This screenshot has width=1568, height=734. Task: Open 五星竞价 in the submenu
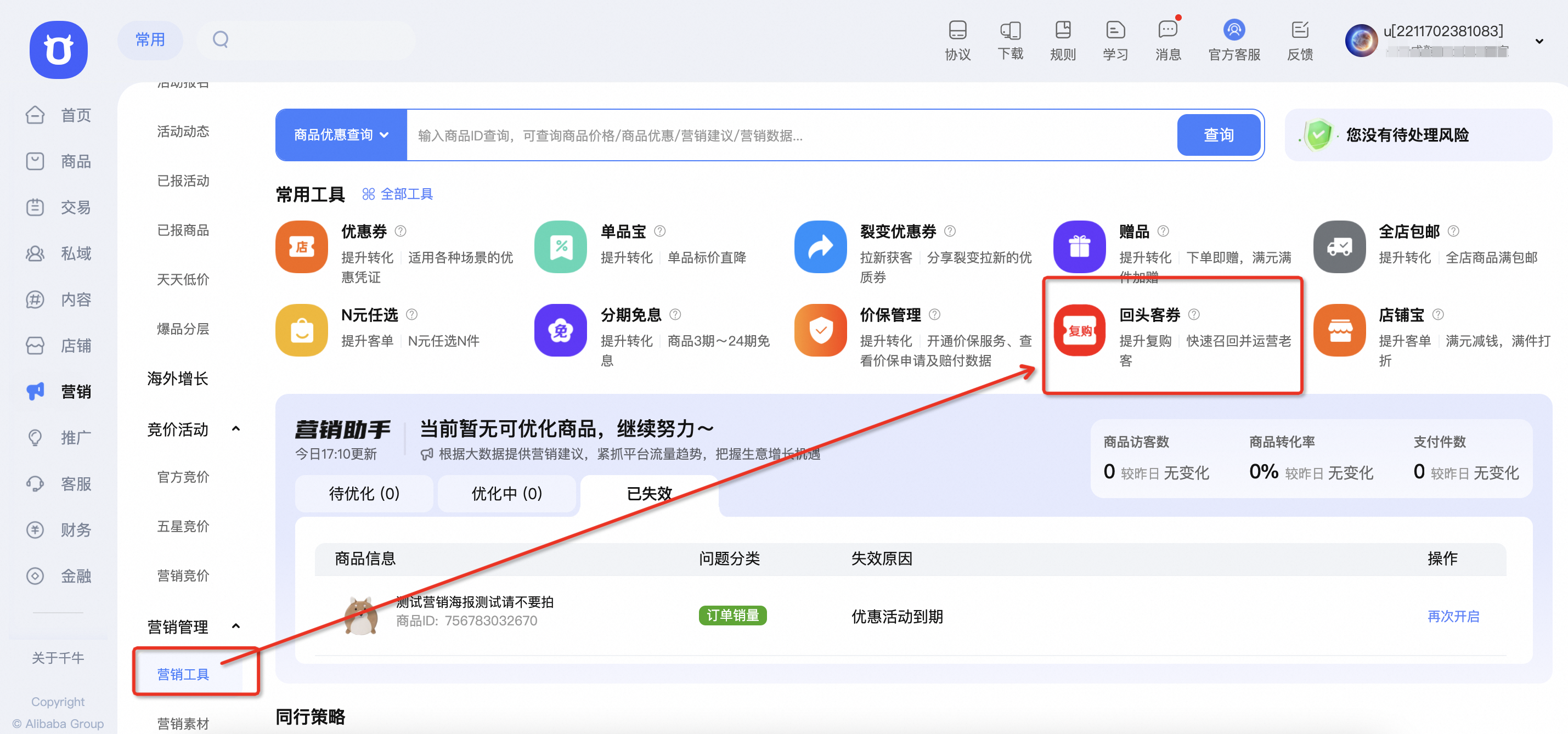pos(183,527)
